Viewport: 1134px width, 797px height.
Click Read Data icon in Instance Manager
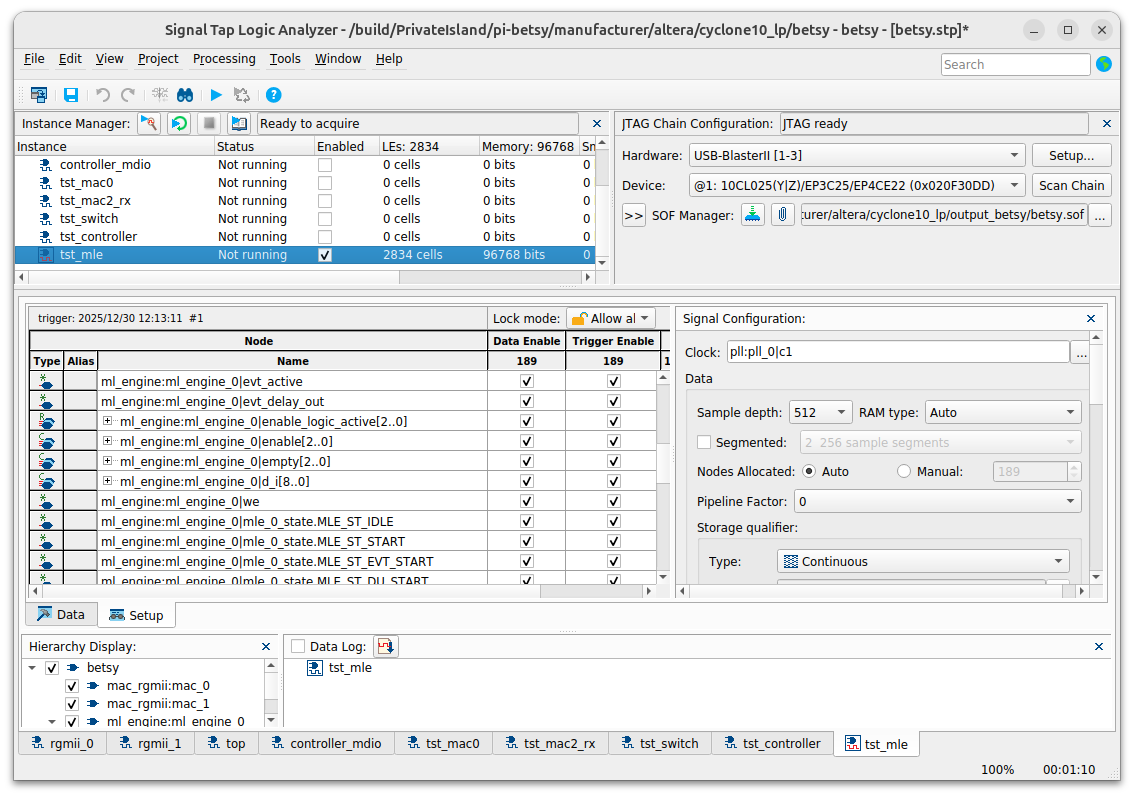[x=239, y=124]
